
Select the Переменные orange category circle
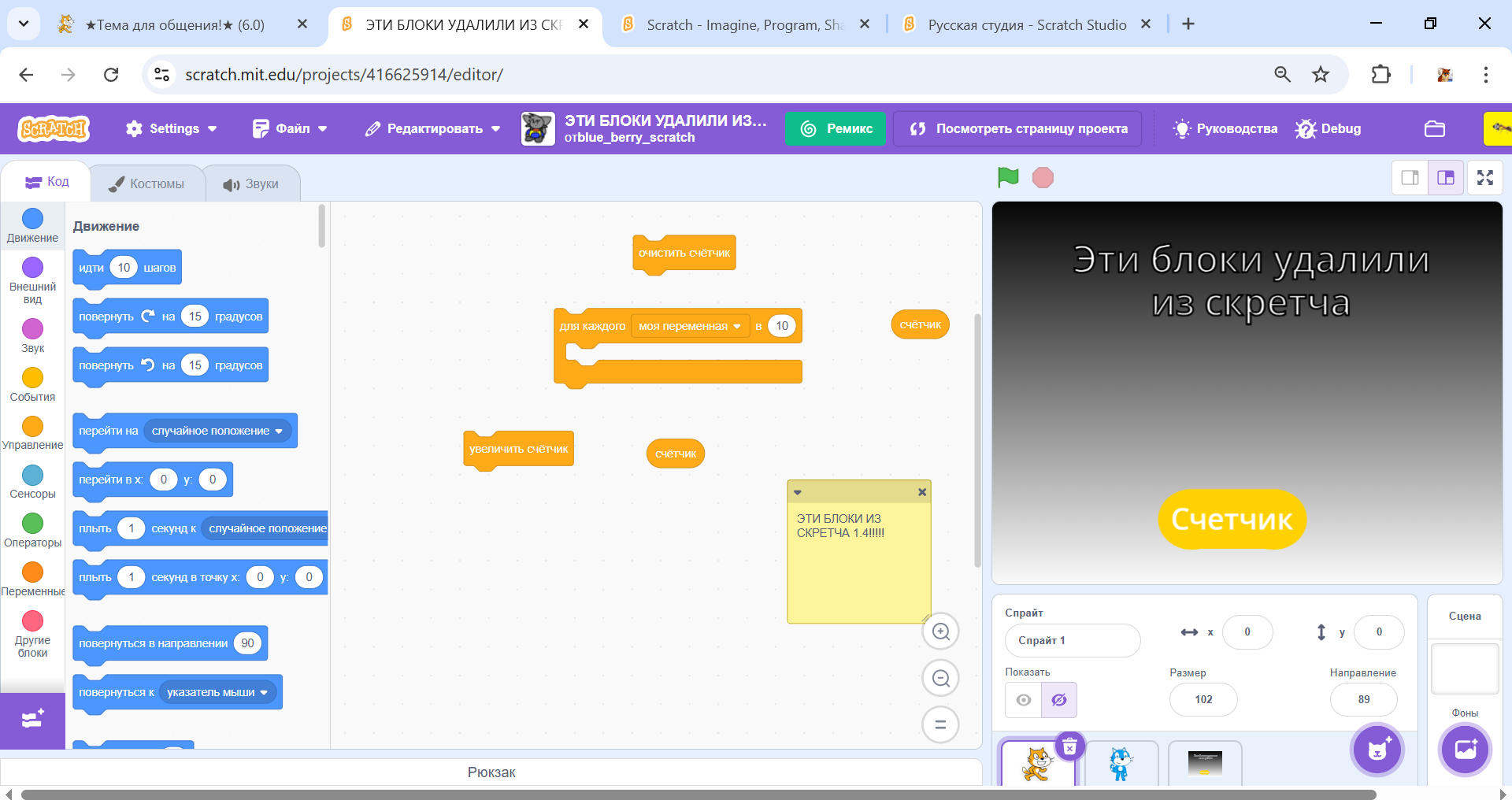32,572
